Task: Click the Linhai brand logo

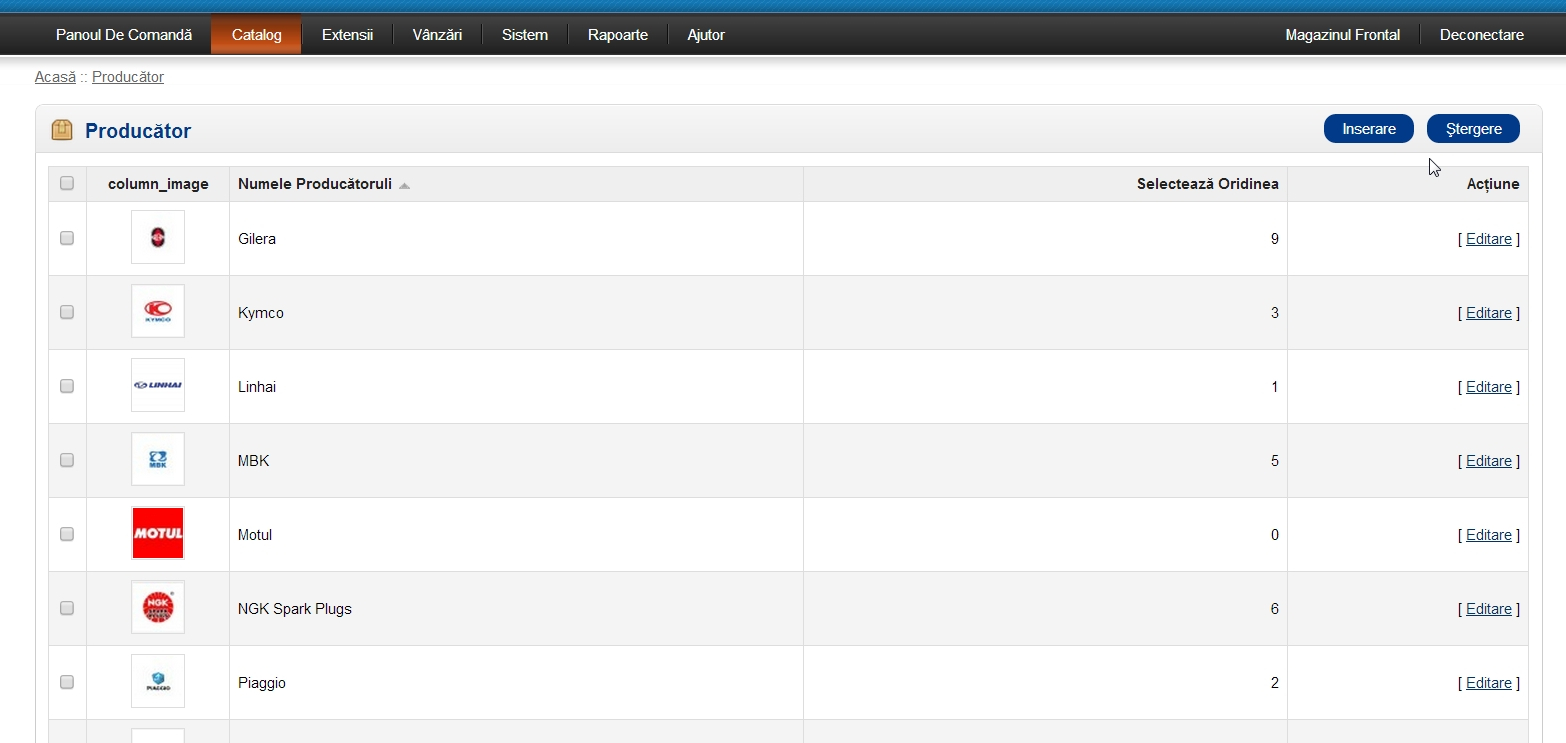Action: coord(158,386)
